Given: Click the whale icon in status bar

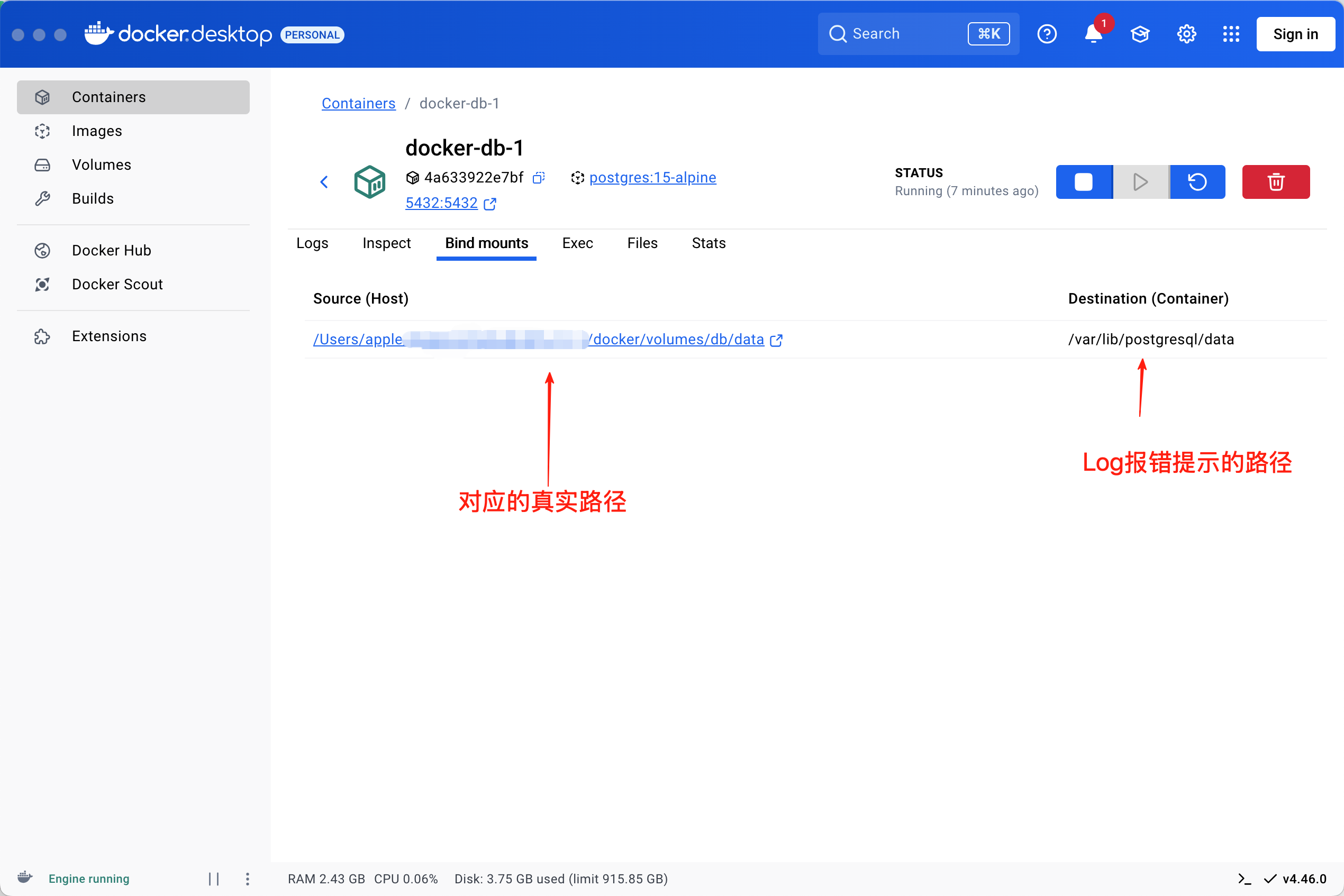Looking at the screenshot, I should (24, 877).
